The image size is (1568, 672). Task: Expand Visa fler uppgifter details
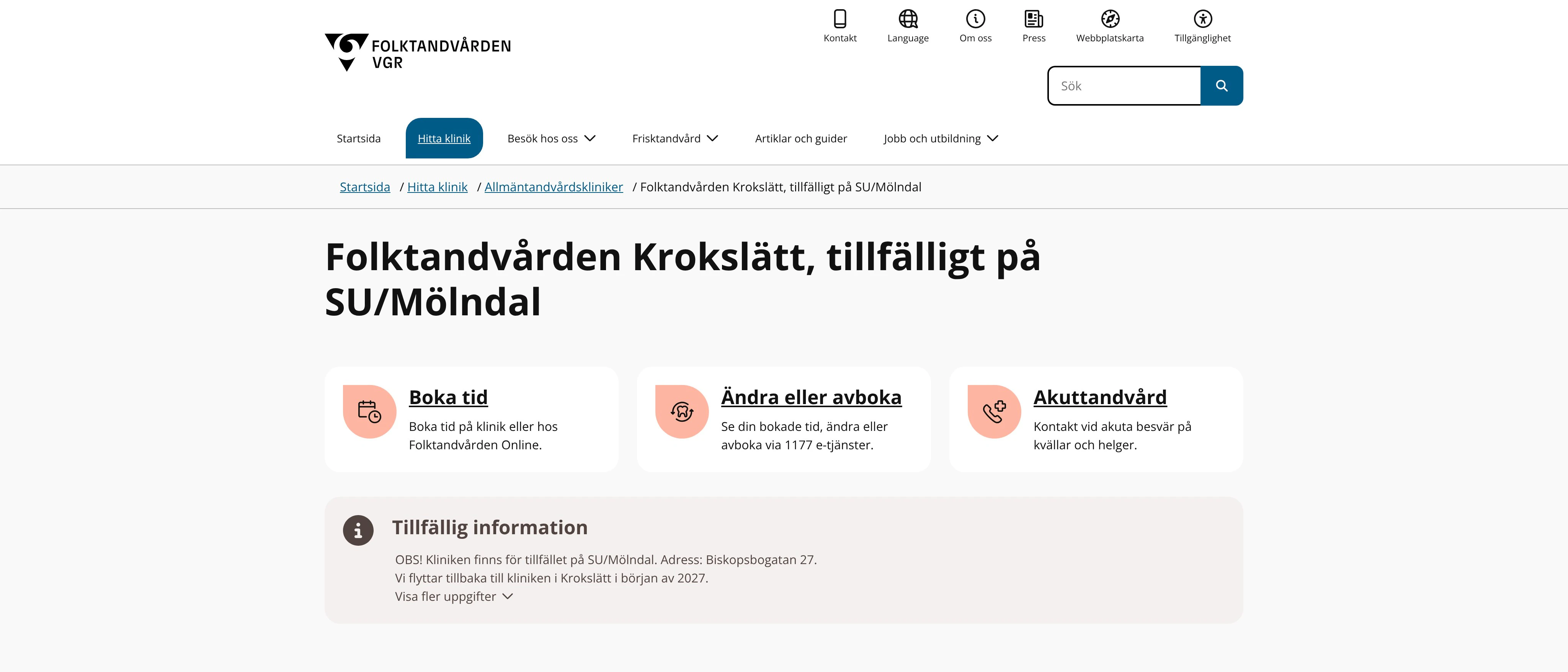tap(454, 597)
